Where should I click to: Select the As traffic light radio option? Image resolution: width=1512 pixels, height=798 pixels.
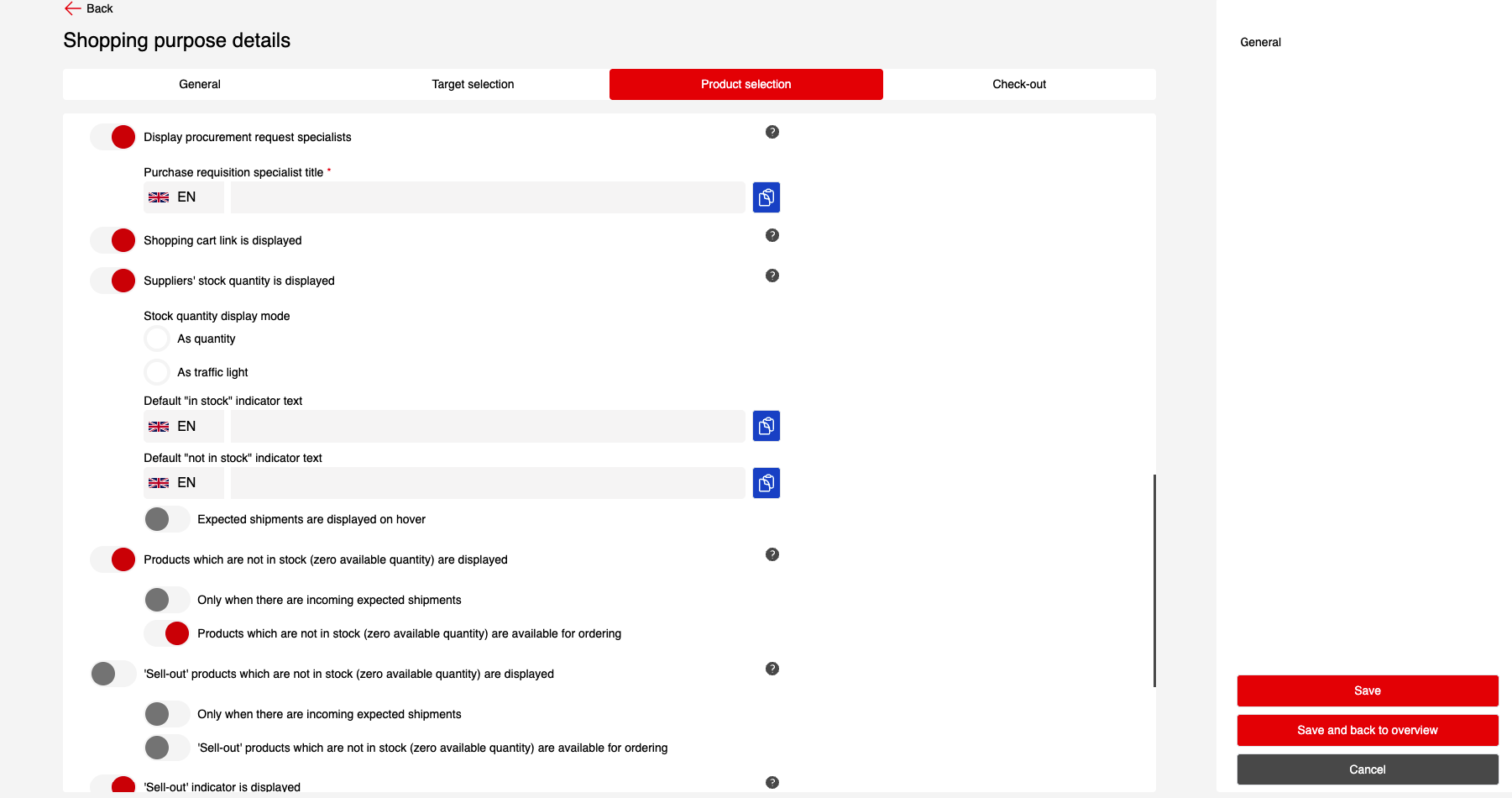[157, 372]
